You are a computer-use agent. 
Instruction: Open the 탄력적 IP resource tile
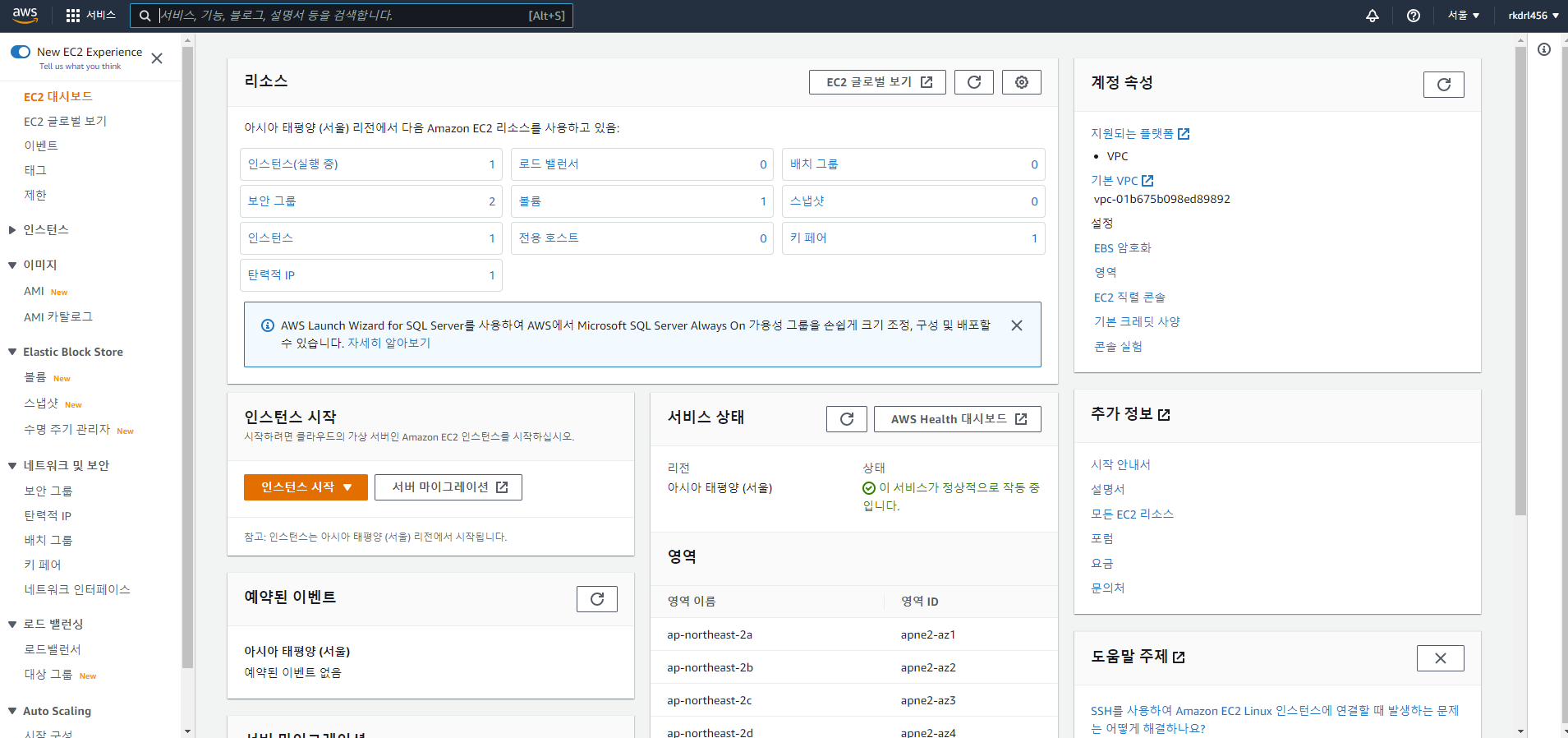click(371, 275)
